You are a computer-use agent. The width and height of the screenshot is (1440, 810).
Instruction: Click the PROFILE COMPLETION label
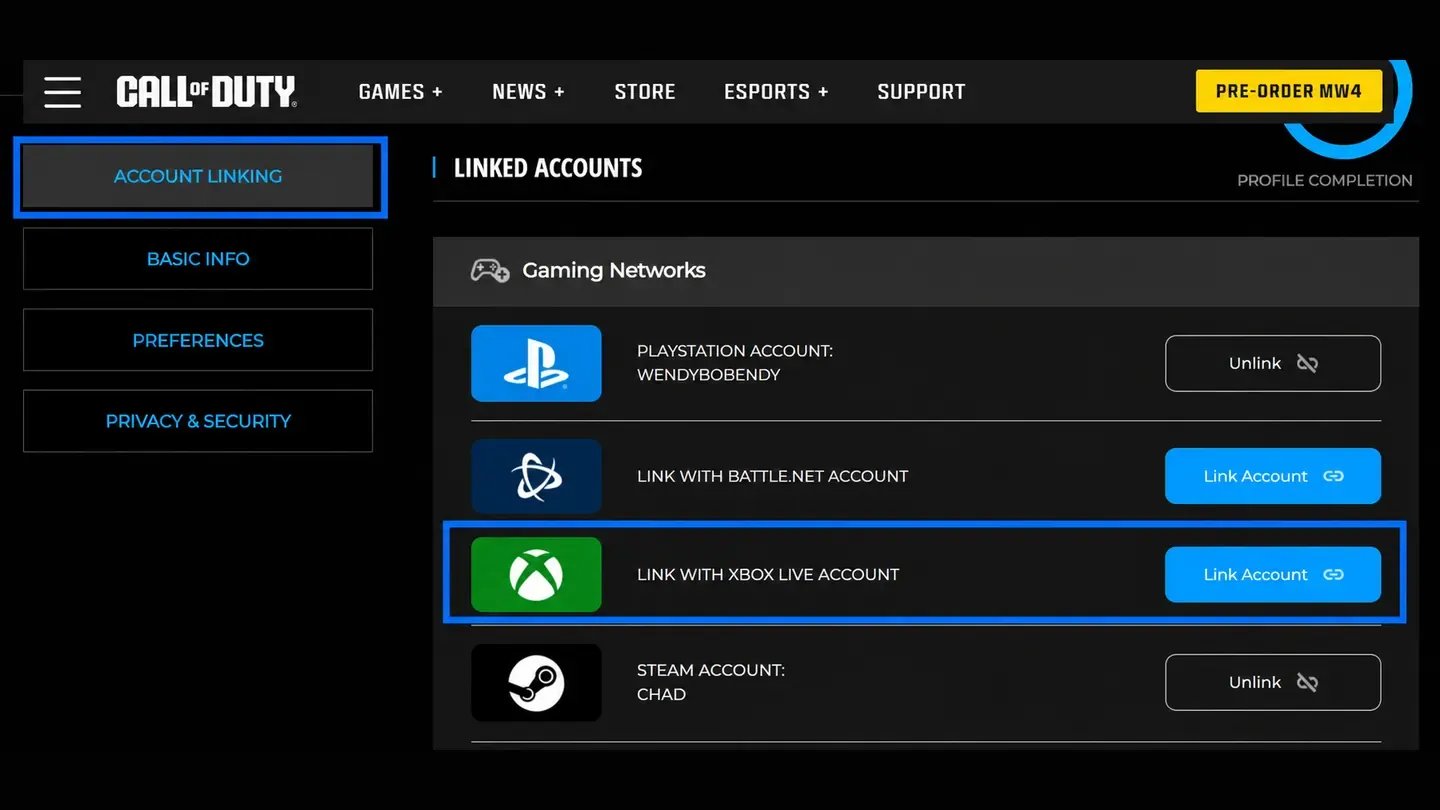pos(1325,181)
